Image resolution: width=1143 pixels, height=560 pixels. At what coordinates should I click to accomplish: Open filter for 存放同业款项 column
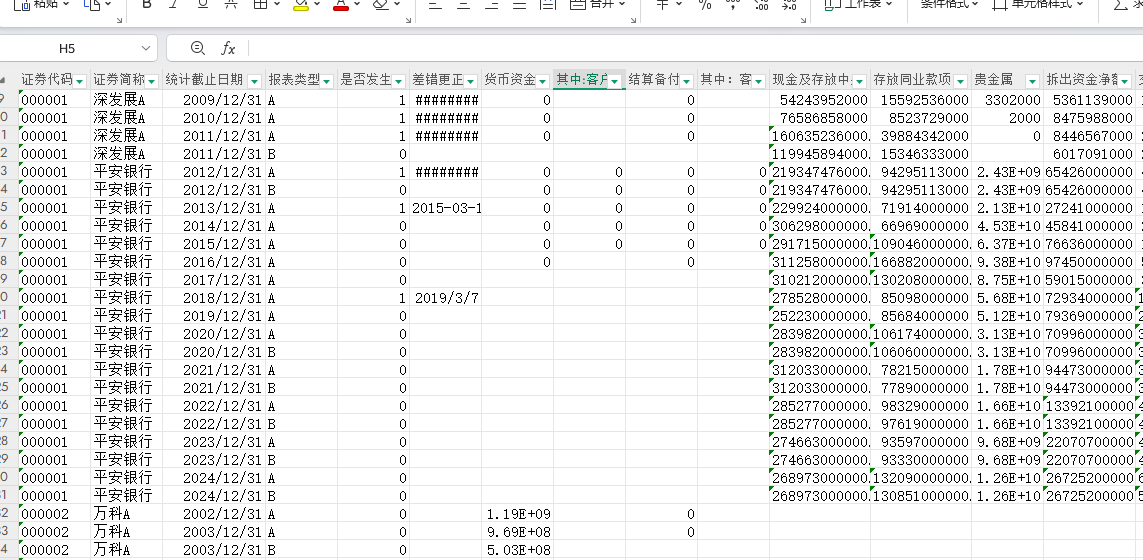pyautogui.click(x=961, y=80)
